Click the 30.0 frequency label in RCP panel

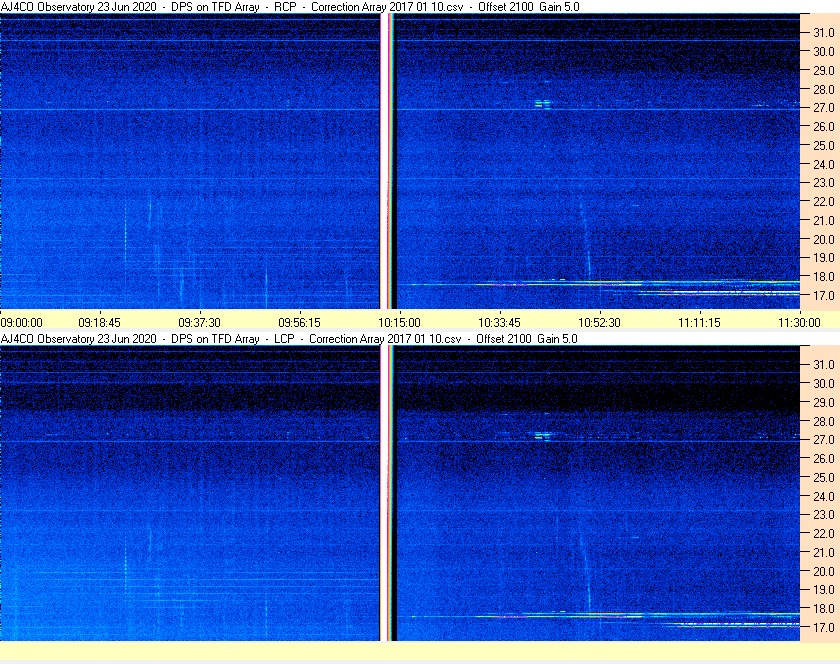[x=824, y=51]
